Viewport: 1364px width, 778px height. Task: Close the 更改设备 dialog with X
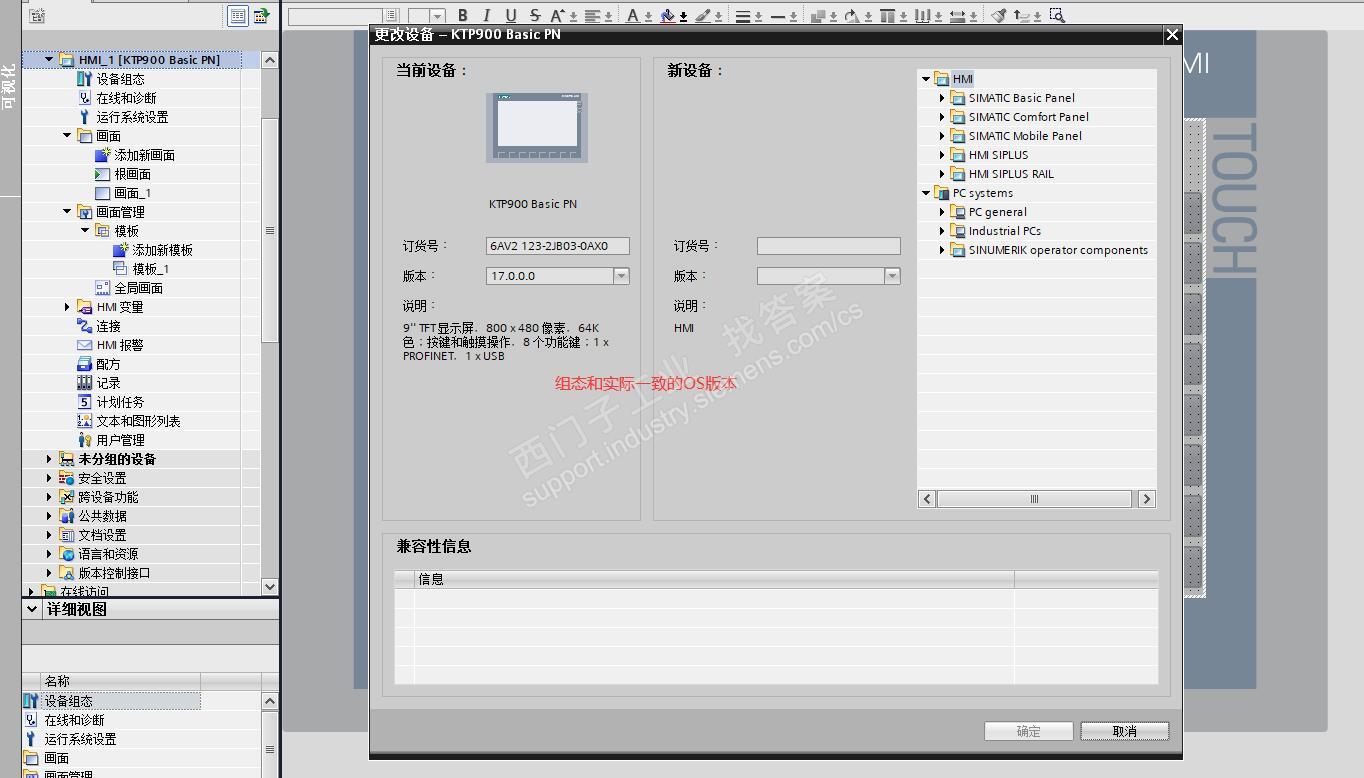click(1172, 35)
